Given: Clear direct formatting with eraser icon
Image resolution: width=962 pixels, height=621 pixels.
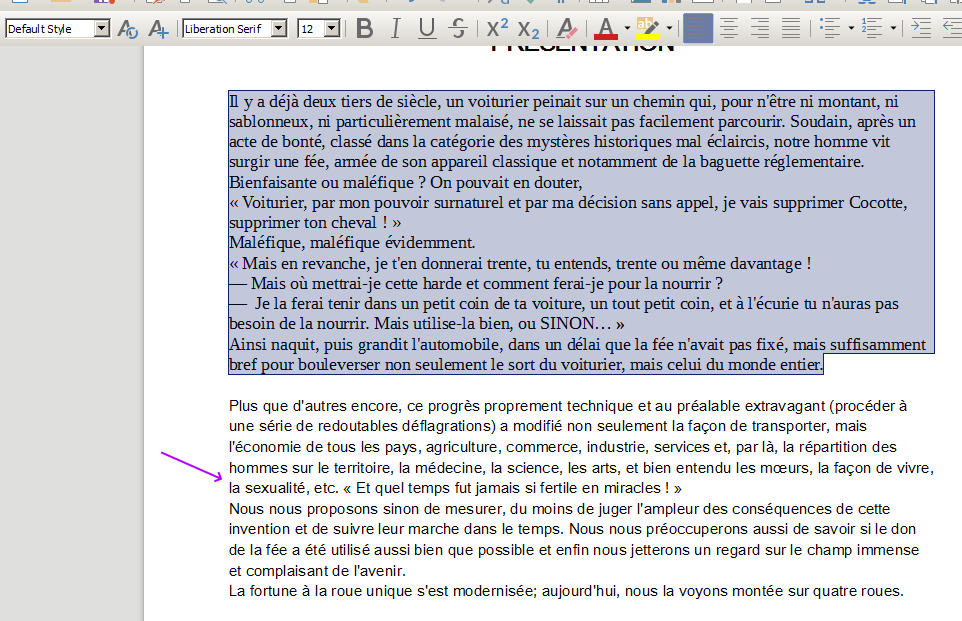Looking at the screenshot, I should [x=566, y=29].
